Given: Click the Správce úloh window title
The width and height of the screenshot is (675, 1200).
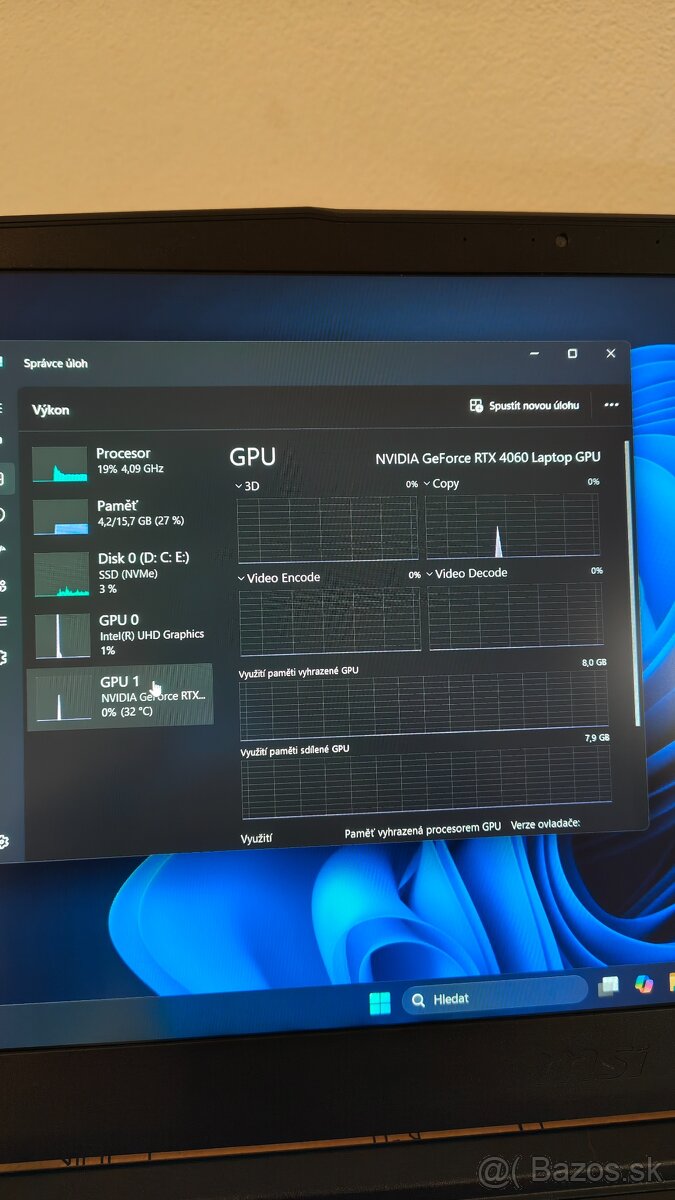Looking at the screenshot, I should [56, 363].
